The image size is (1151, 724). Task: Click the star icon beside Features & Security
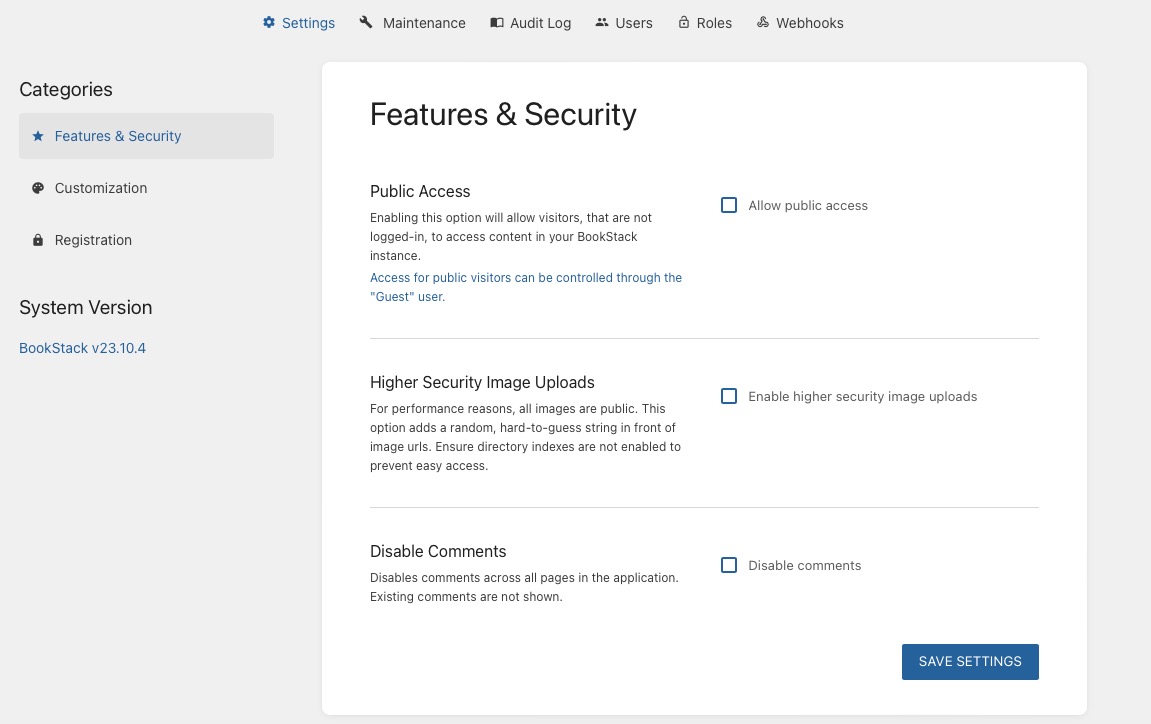[38, 136]
